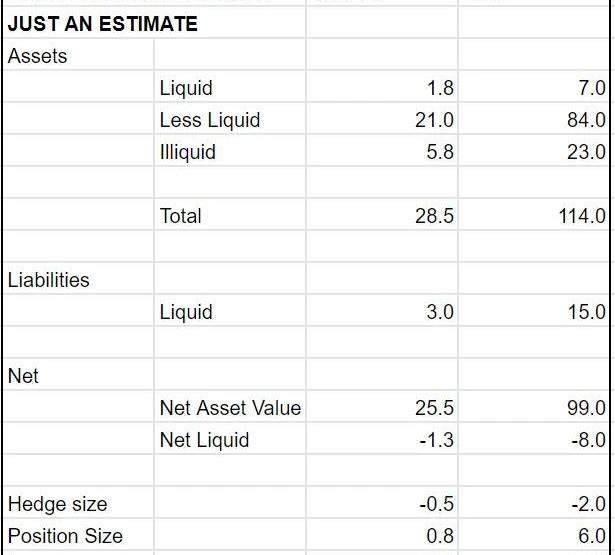Click the cell containing 25.5
This screenshot has width=615, height=555.
(x=434, y=408)
